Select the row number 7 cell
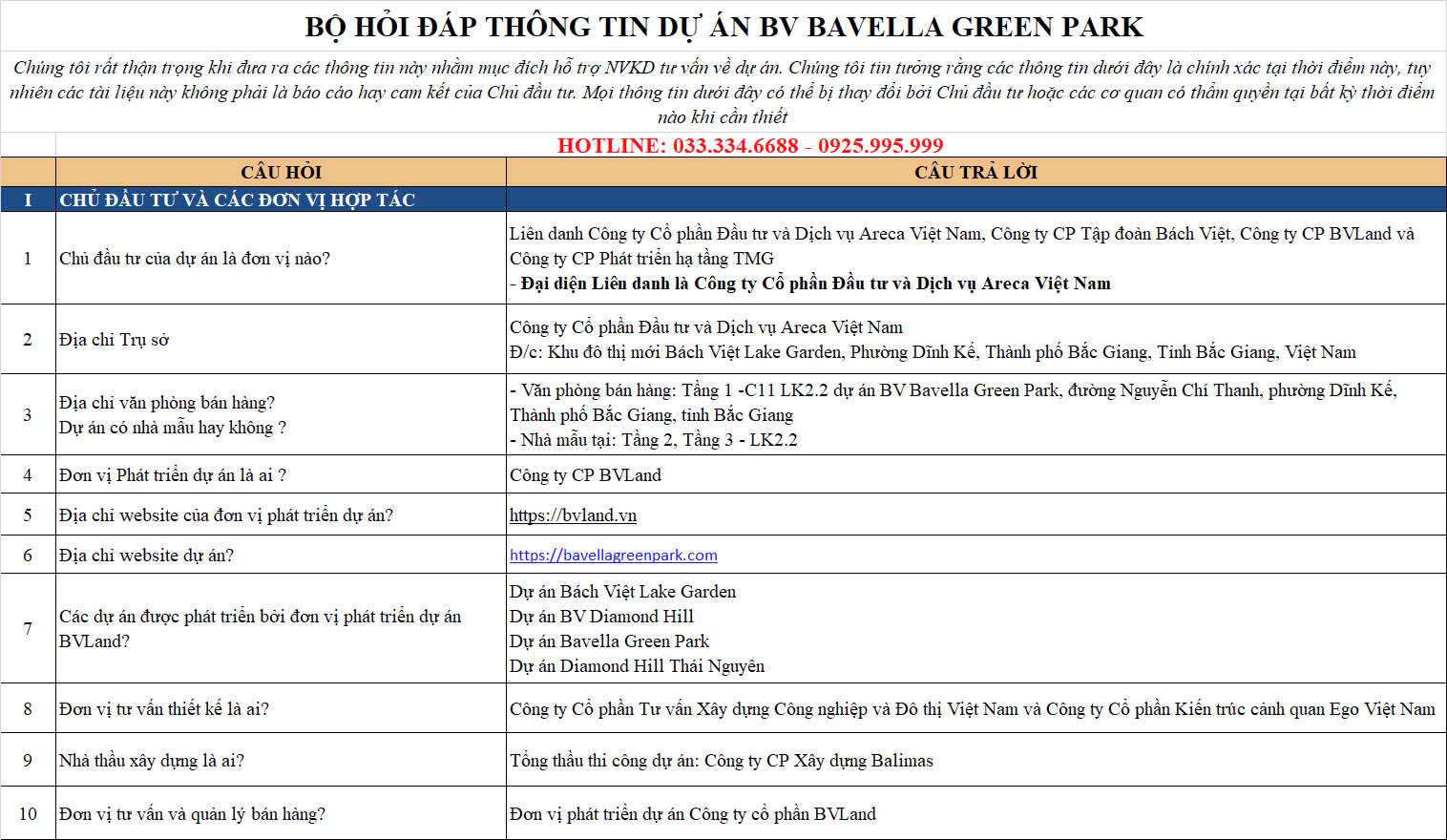The width and height of the screenshot is (1447, 840). 28,628
